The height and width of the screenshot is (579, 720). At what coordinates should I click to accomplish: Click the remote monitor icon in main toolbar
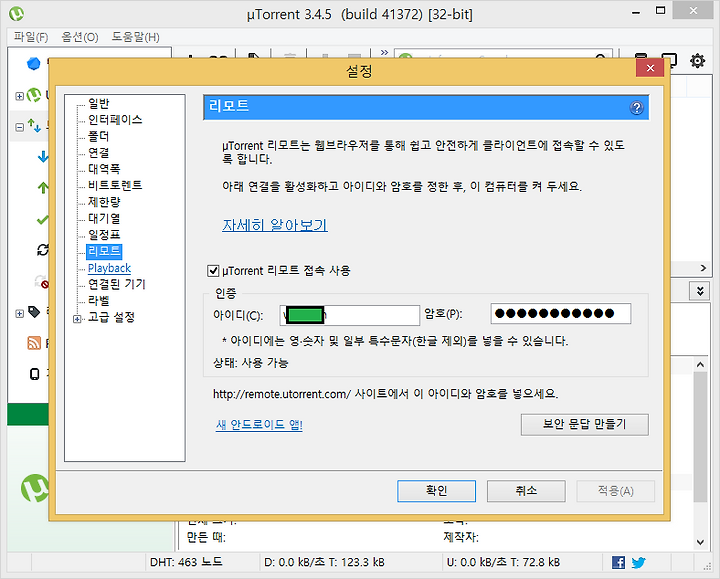(669, 60)
